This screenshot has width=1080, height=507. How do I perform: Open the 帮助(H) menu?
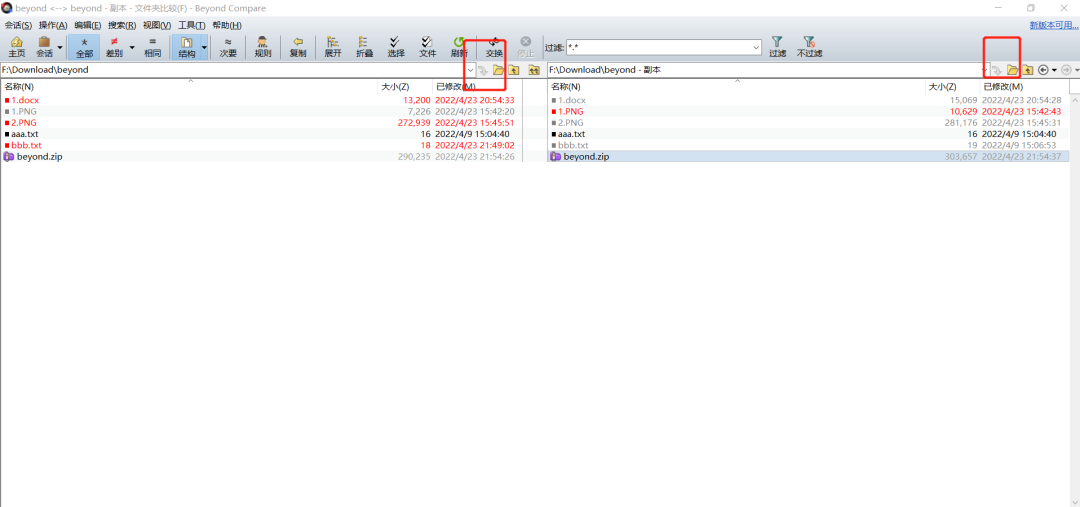pos(227,25)
